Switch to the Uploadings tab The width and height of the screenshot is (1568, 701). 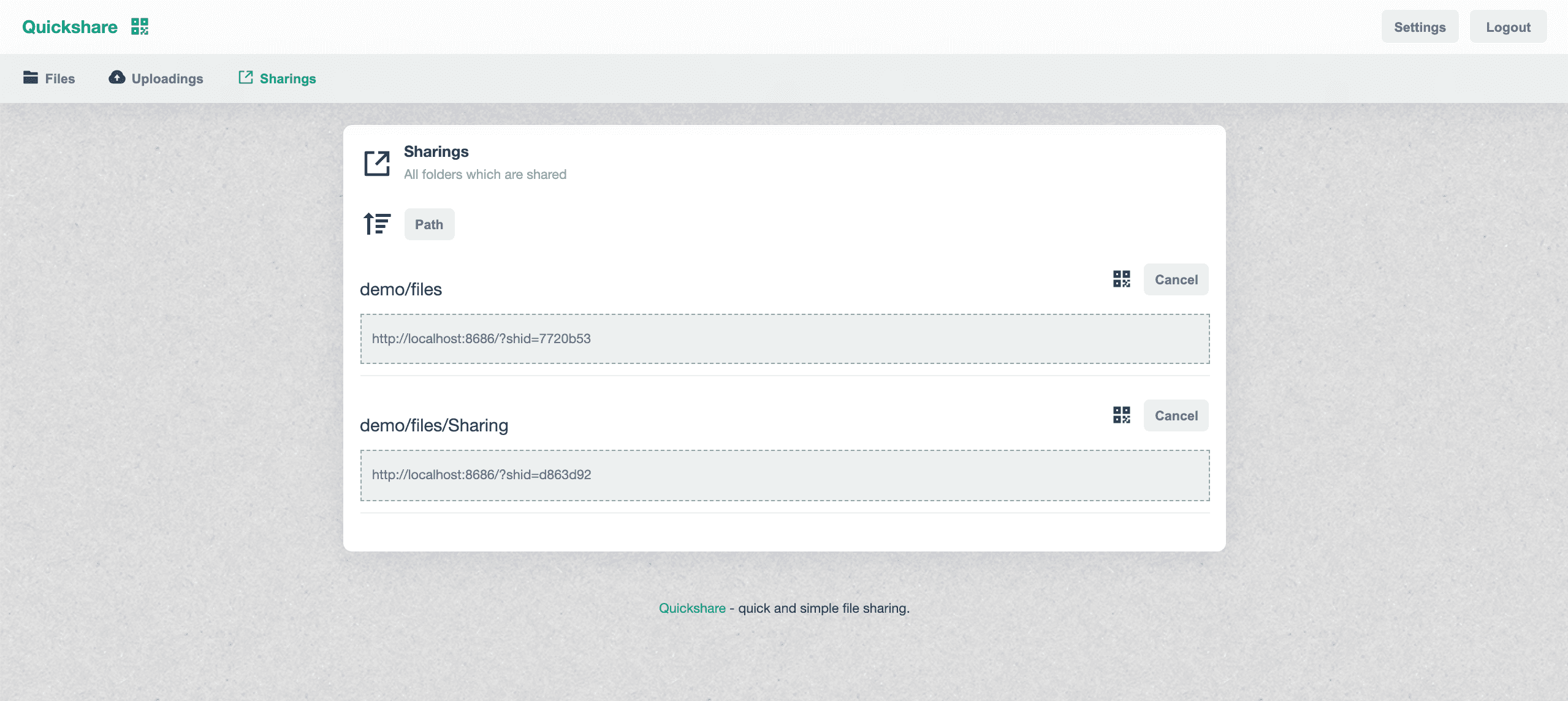[x=167, y=78]
